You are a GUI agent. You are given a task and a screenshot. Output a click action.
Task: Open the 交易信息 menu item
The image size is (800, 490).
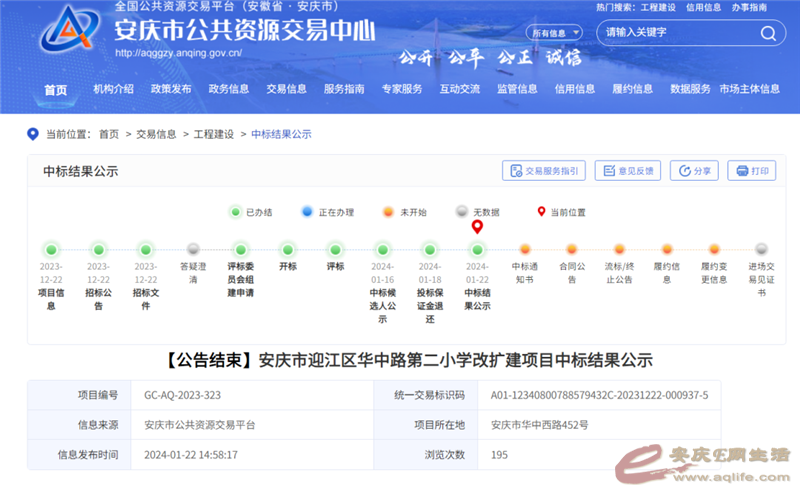pyautogui.click(x=286, y=89)
